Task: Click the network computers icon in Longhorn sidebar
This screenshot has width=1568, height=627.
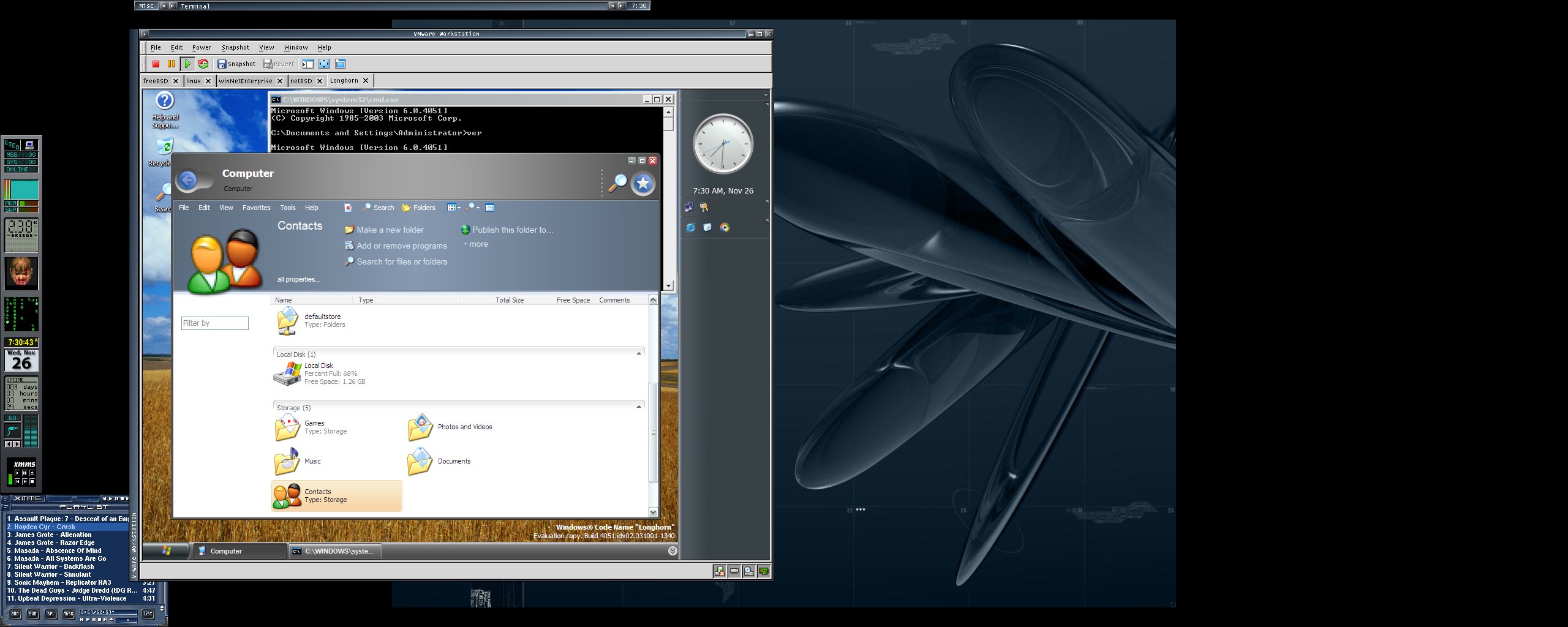Action: pyautogui.click(x=689, y=208)
